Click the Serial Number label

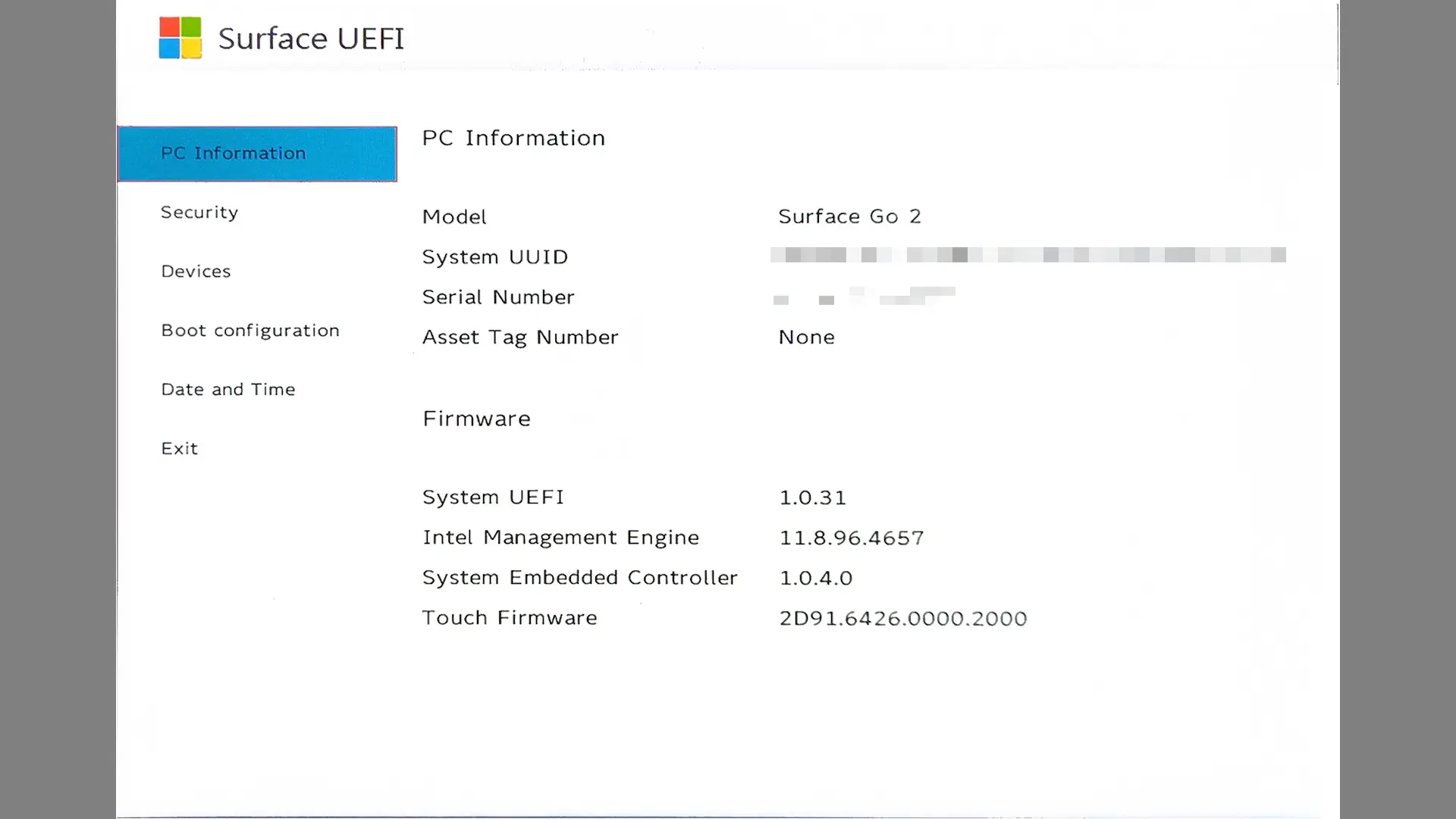[x=498, y=297]
